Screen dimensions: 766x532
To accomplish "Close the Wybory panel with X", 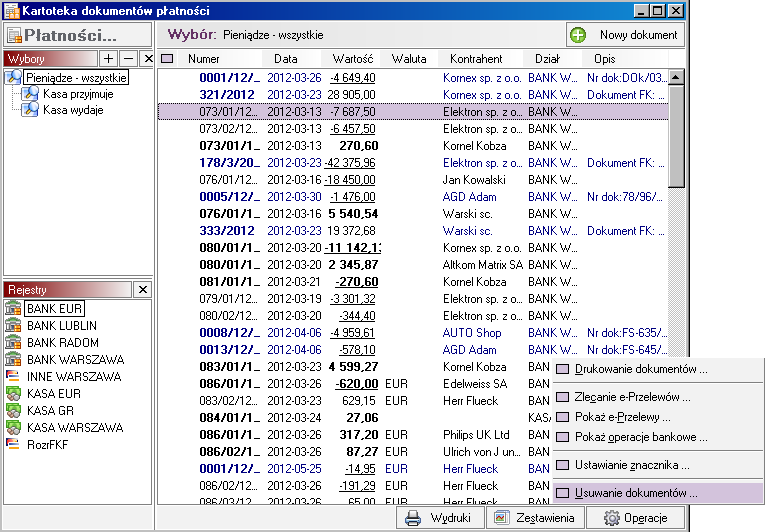I will tap(148, 59).
